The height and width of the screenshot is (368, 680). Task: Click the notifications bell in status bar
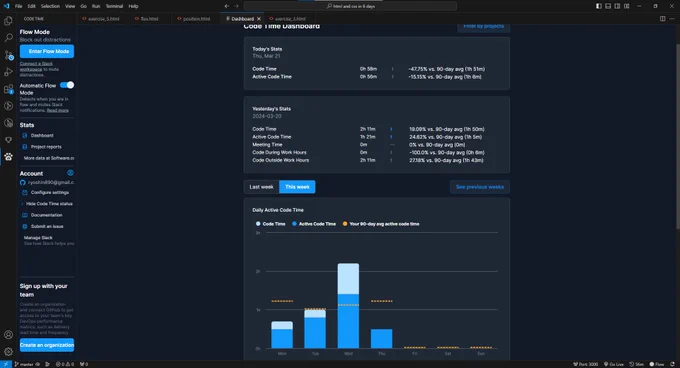(x=672, y=364)
